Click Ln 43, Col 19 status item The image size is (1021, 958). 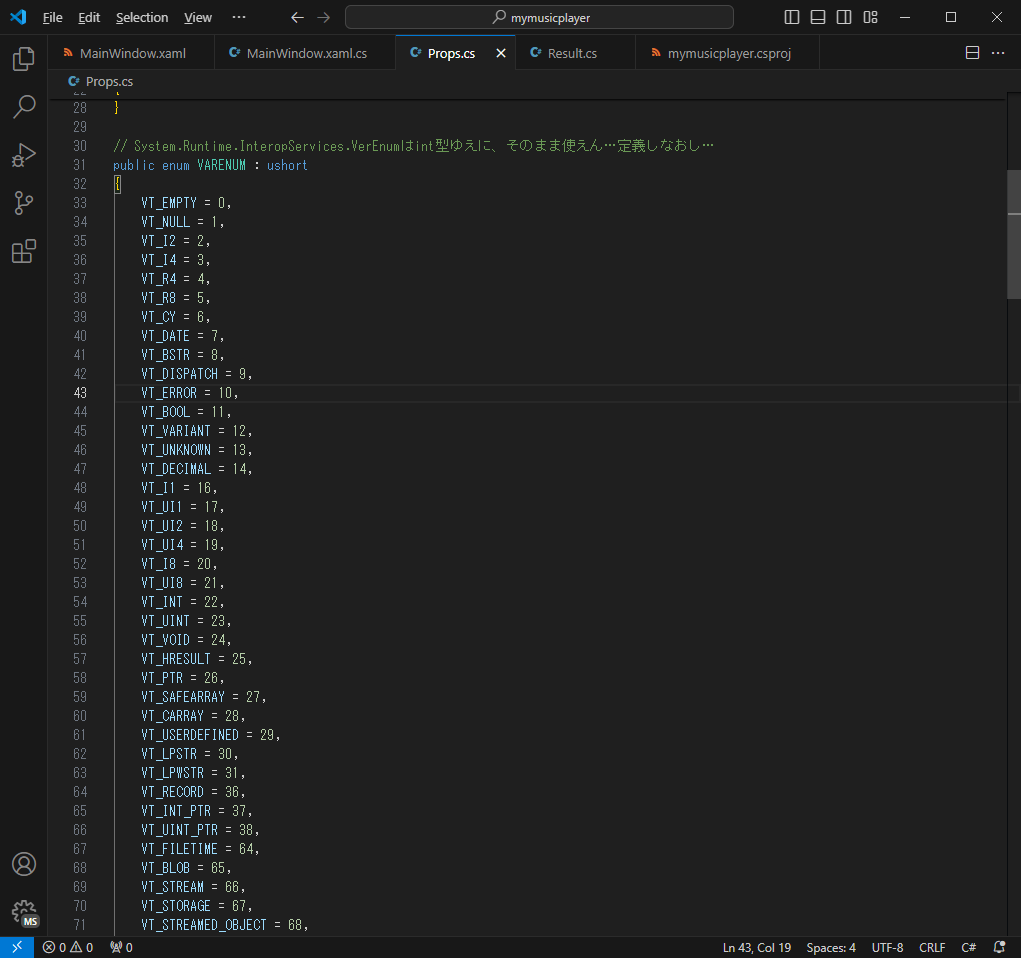[x=757, y=947]
